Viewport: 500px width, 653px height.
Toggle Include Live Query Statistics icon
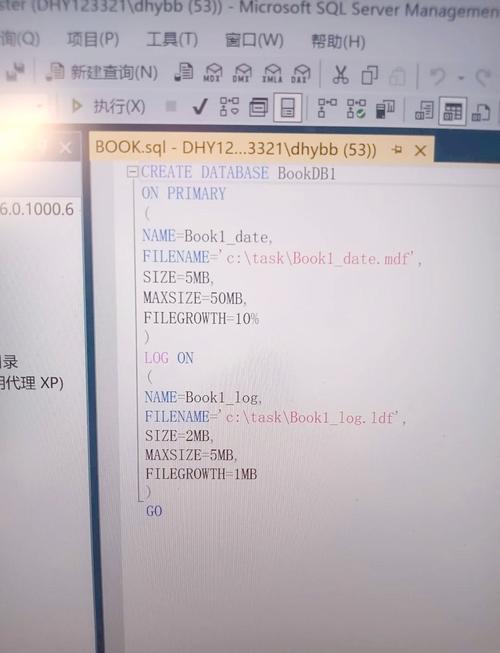356,109
